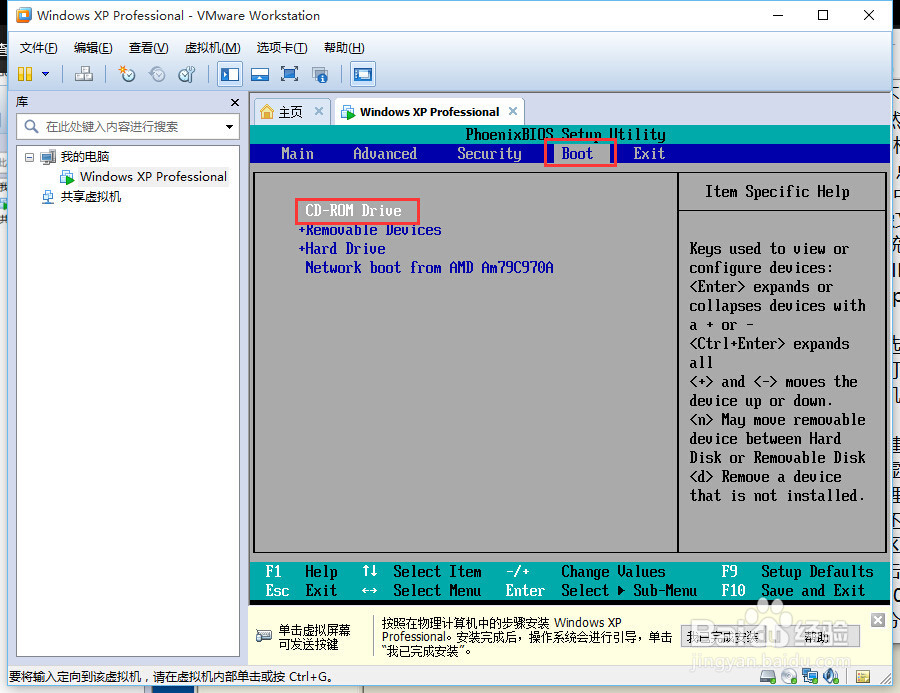Expand the Removable Devices boot entry

370,229
